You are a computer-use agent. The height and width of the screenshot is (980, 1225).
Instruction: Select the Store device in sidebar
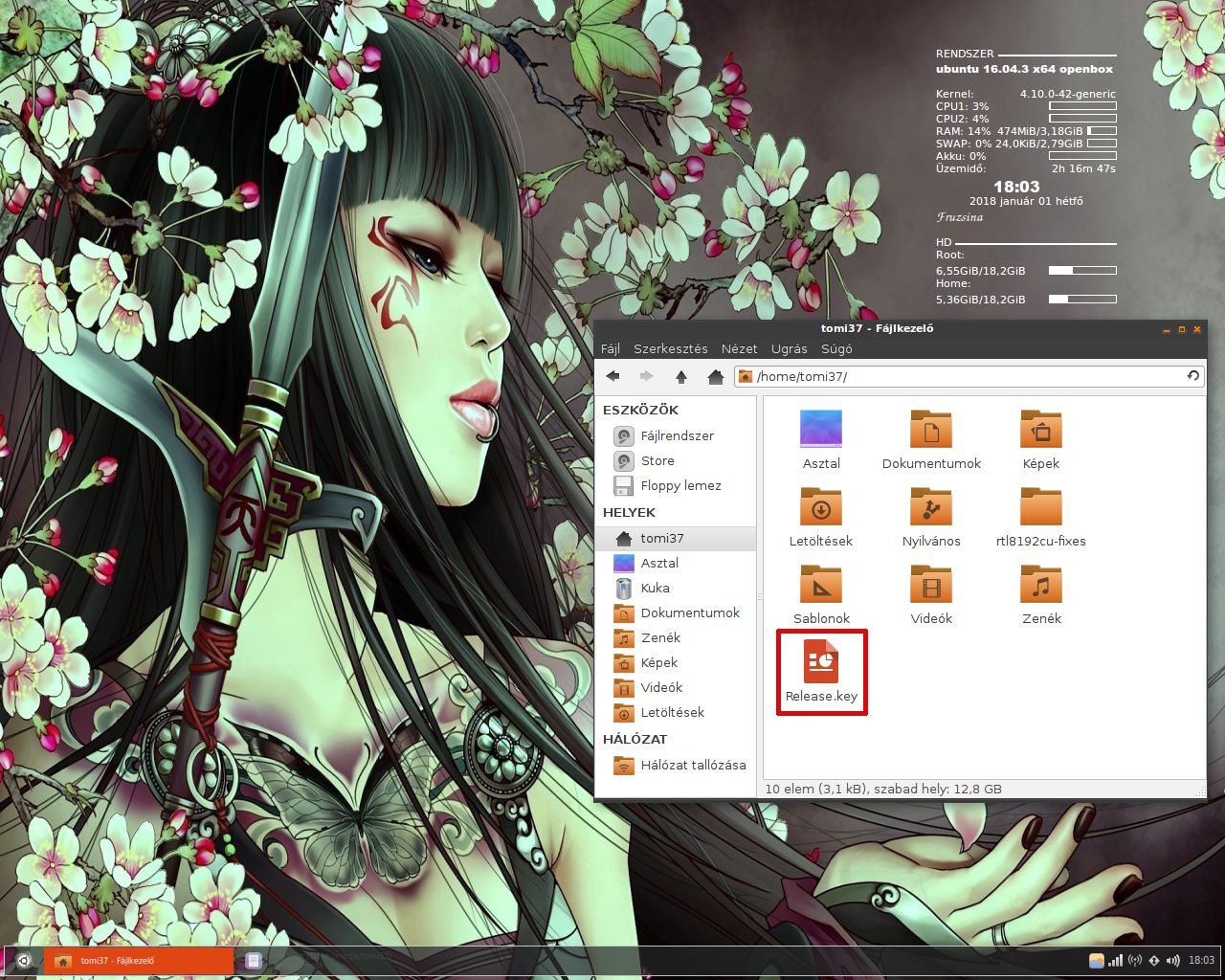click(x=676, y=461)
